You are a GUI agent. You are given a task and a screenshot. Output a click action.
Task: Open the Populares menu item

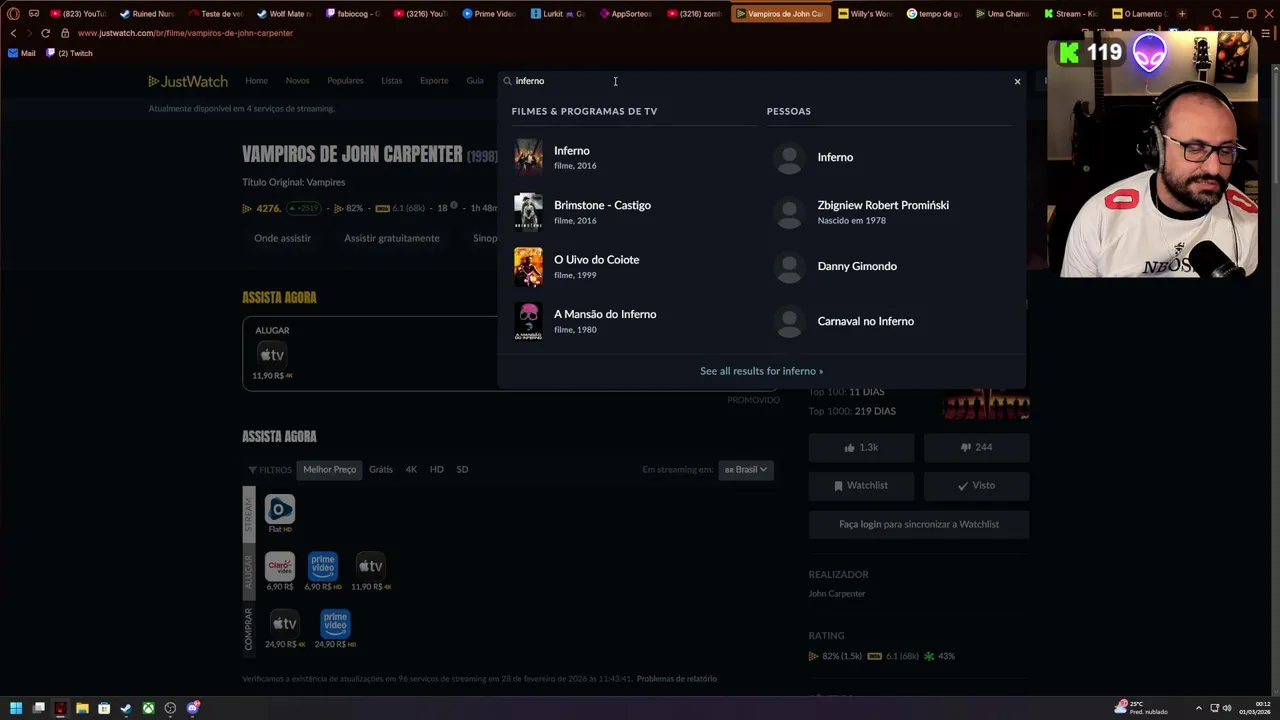[346, 81]
